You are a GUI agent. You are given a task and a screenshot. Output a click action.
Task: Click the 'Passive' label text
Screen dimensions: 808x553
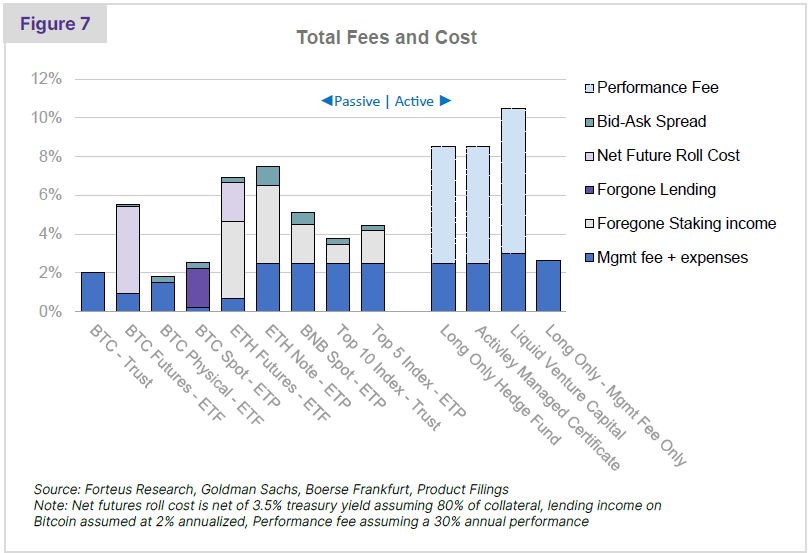click(x=357, y=101)
